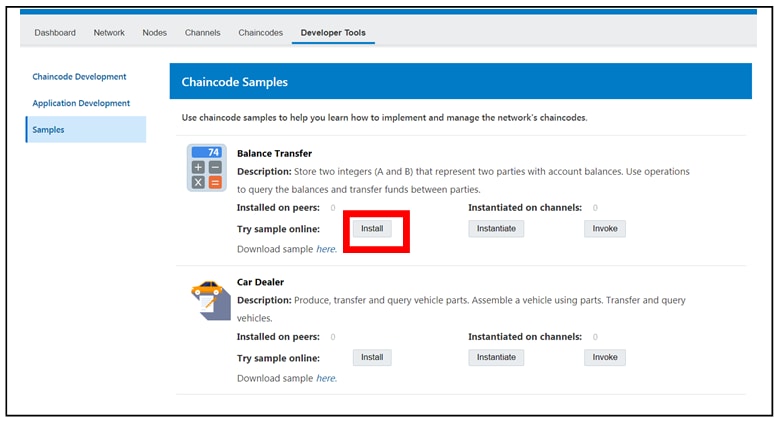
Task: Open the Dashboard tab
Action: point(55,33)
